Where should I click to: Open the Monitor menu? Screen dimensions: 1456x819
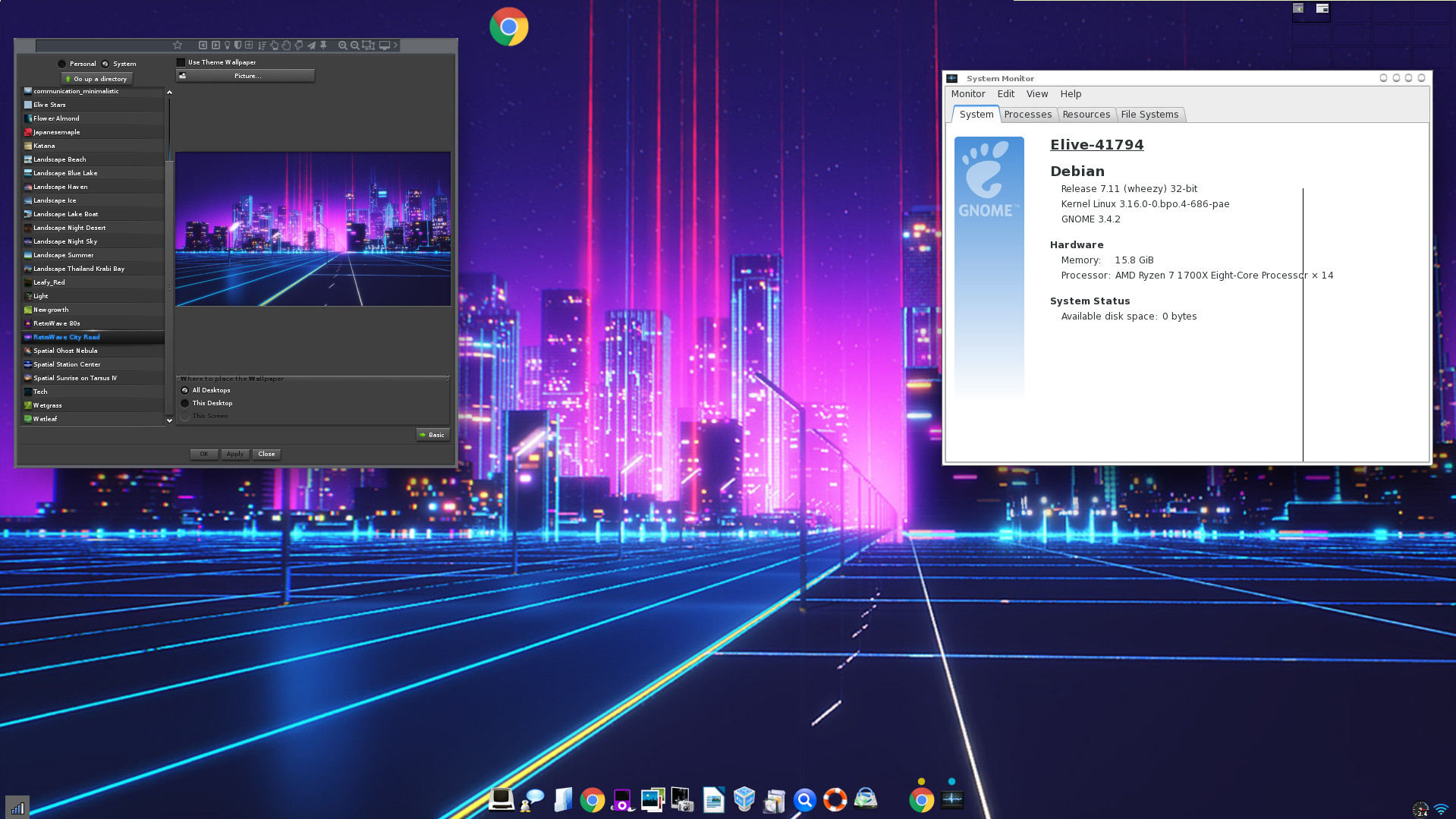pos(967,94)
